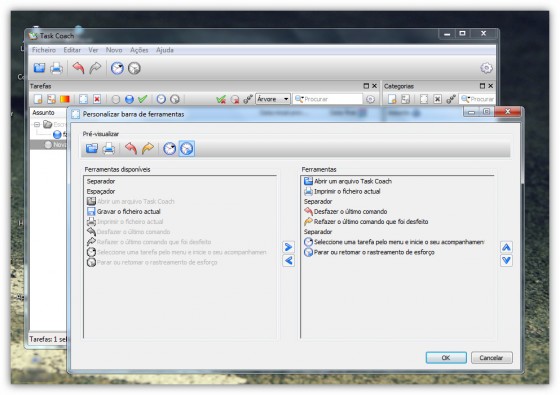
Task: Click new subcategory icon in Categorias toolbar
Action: point(405,99)
